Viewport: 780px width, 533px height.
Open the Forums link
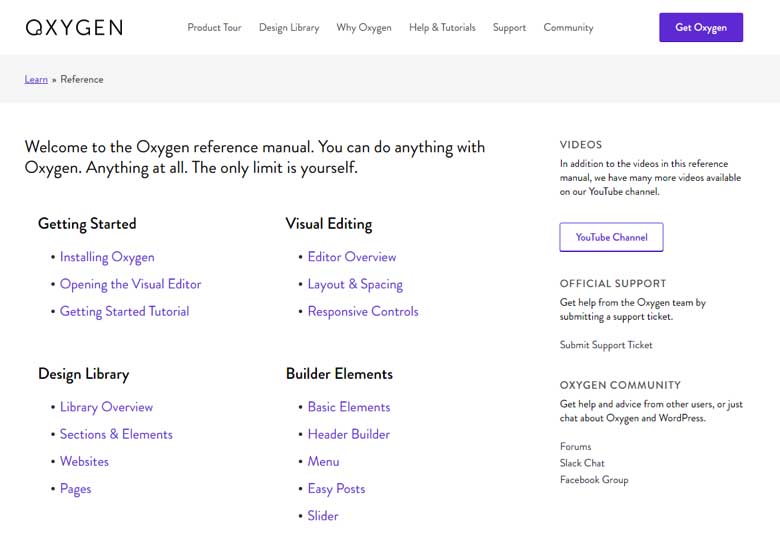[576, 446]
